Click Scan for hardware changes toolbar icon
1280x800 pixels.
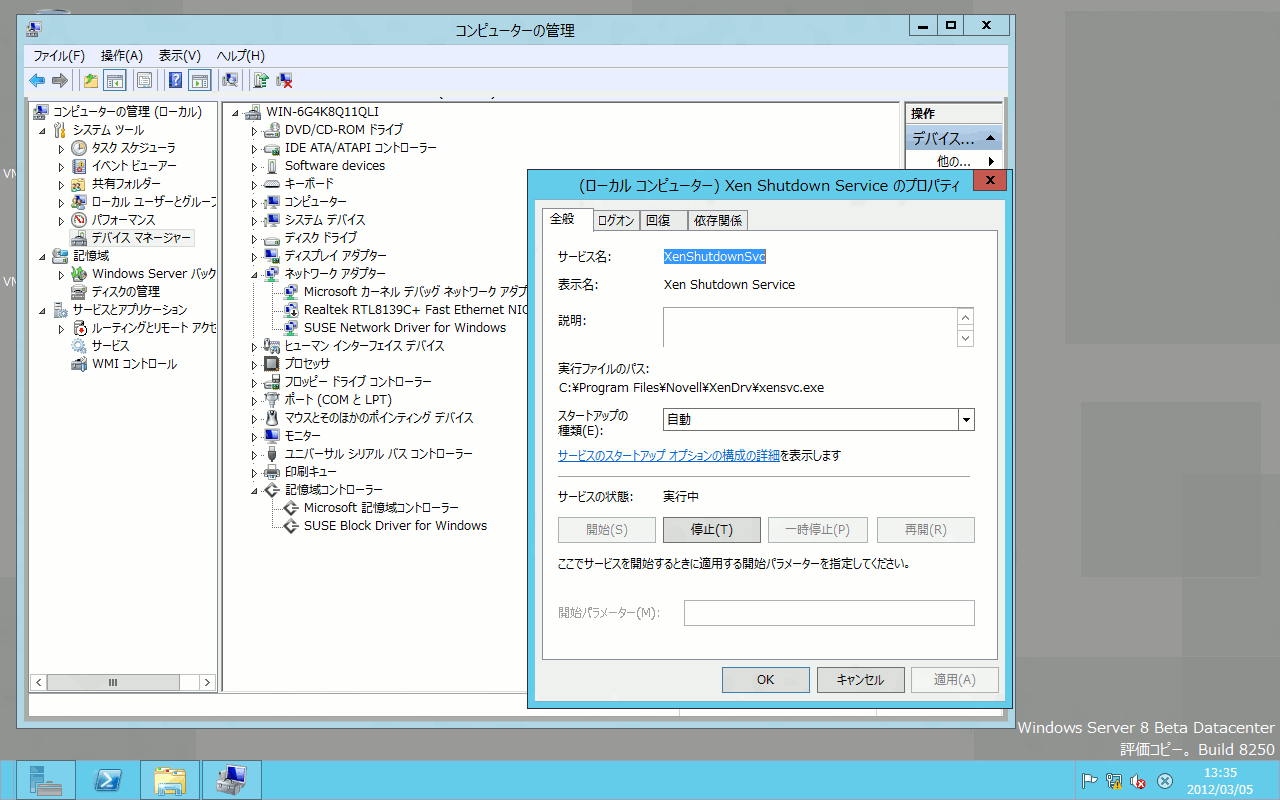click(x=230, y=81)
